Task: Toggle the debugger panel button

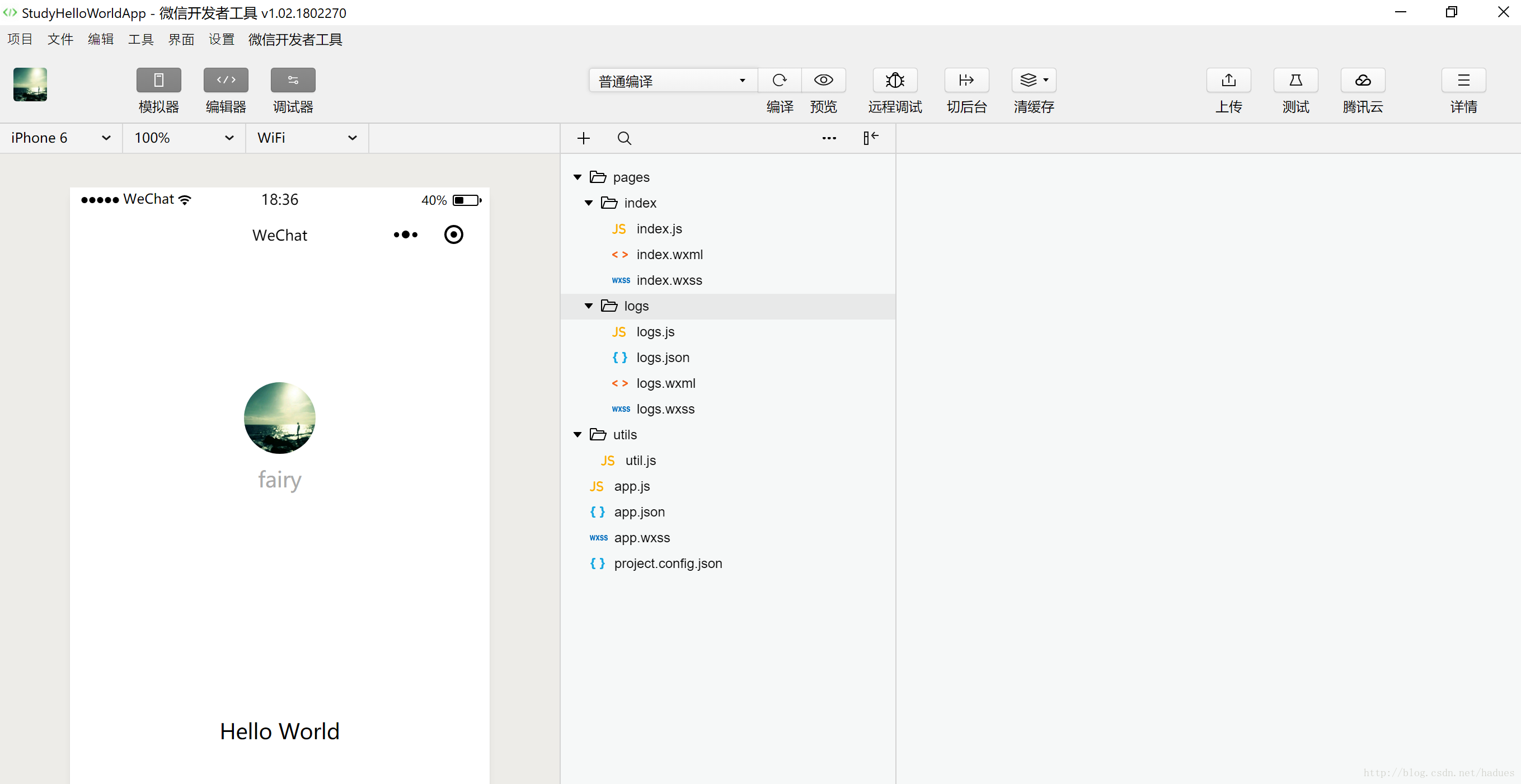Action: click(293, 80)
